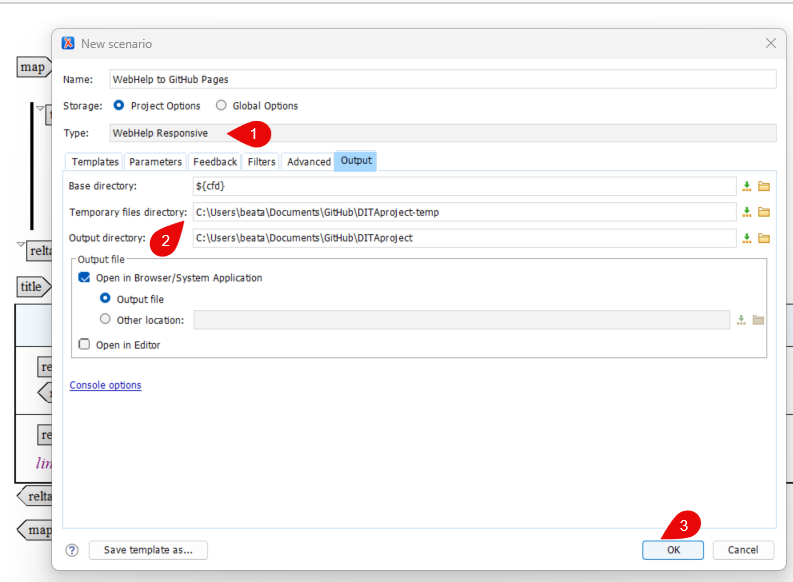This screenshot has height=582, width=793.
Task: Toggle Open in Browser/System Application checkbox
Action: [84, 278]
